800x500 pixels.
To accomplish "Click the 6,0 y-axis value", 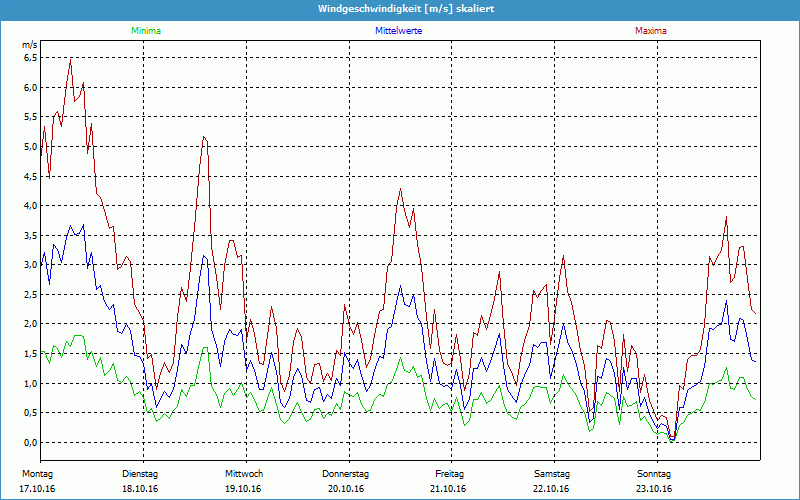I will click(31, 88).
